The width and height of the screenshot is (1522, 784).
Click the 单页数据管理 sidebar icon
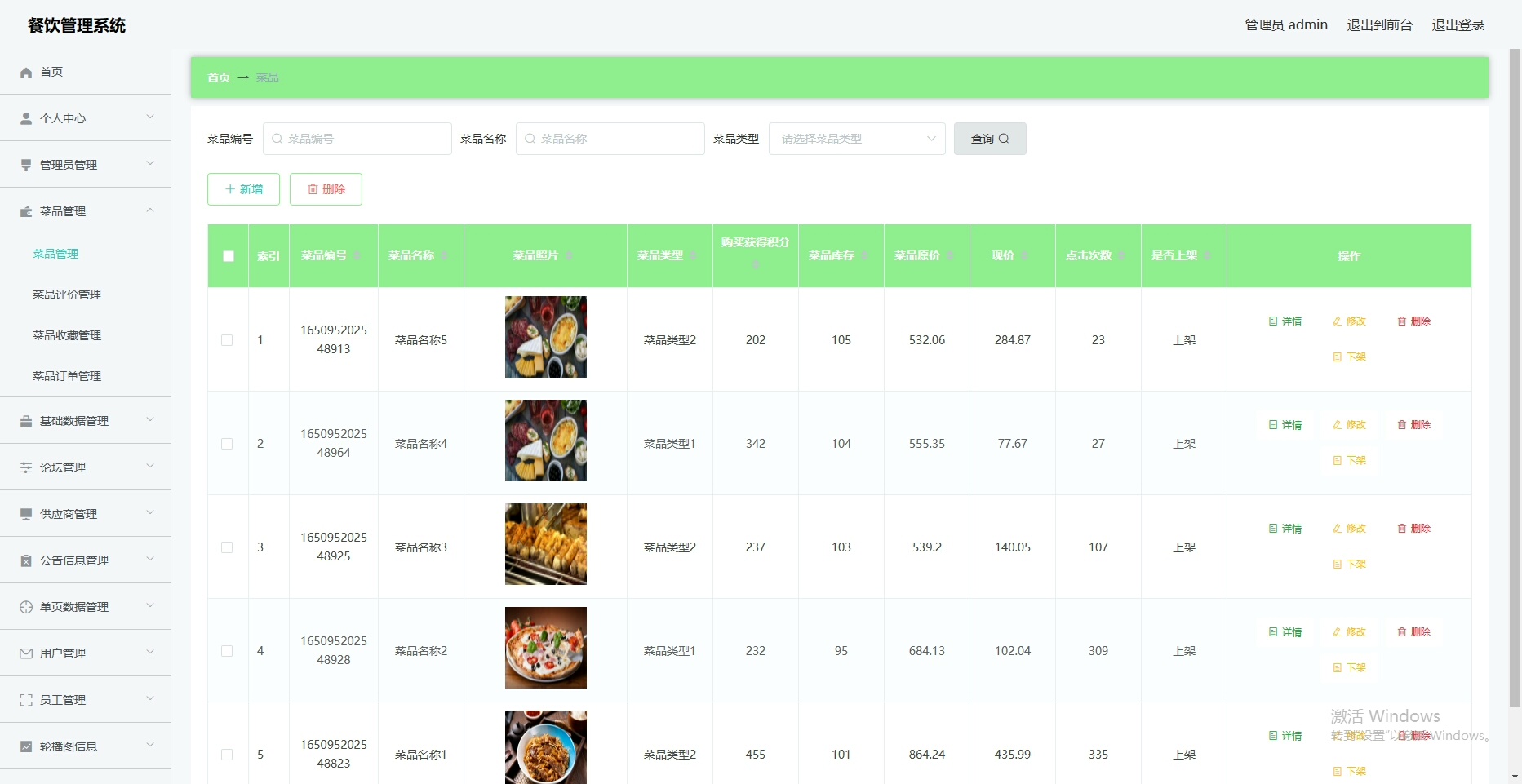pos(26,607)
